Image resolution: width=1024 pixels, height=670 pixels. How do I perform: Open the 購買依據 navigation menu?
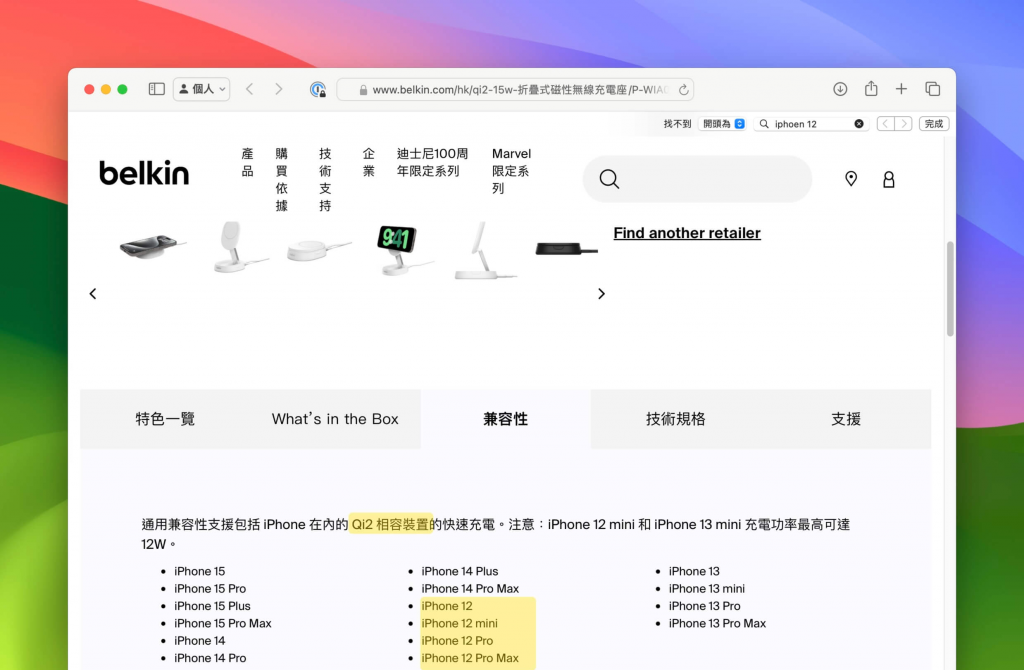click(281, 179)
